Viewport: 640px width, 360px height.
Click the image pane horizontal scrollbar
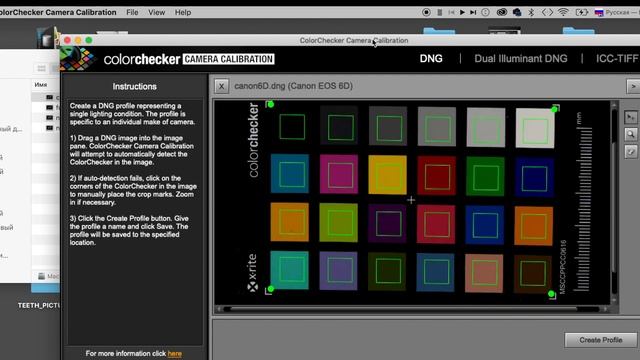coord(412,309)
